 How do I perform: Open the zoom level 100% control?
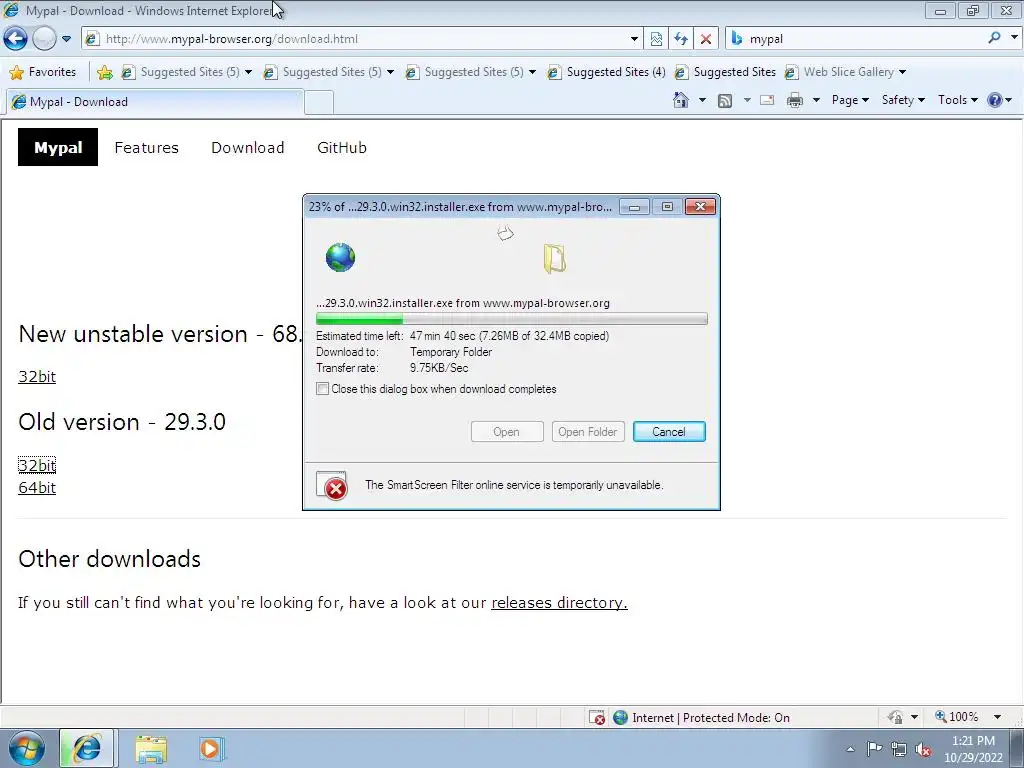coord(957,717)
